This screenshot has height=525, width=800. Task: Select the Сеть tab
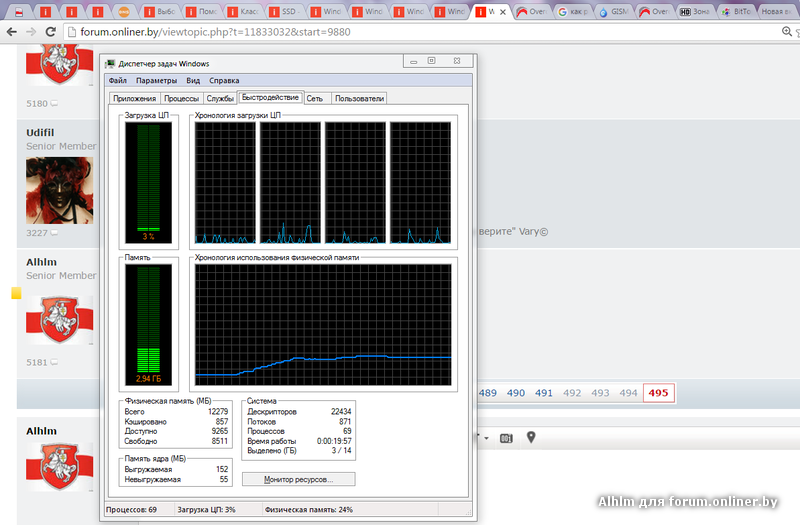[315, 98]
